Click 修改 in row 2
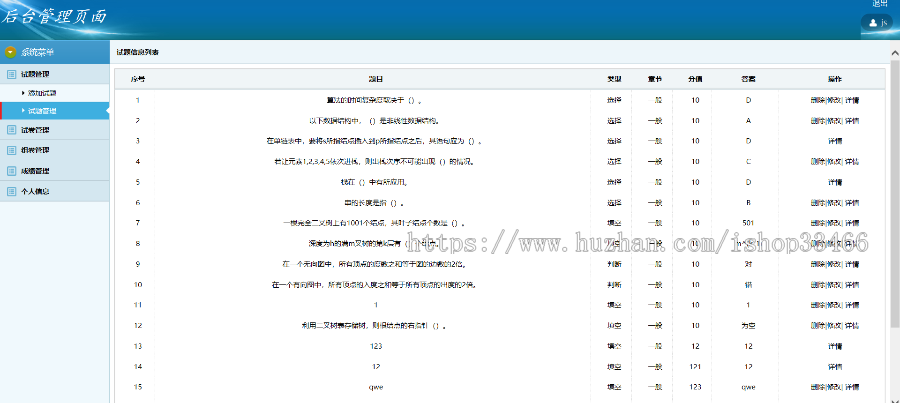Viewport: 900px width, 403px height. click(x=833, y=121)
